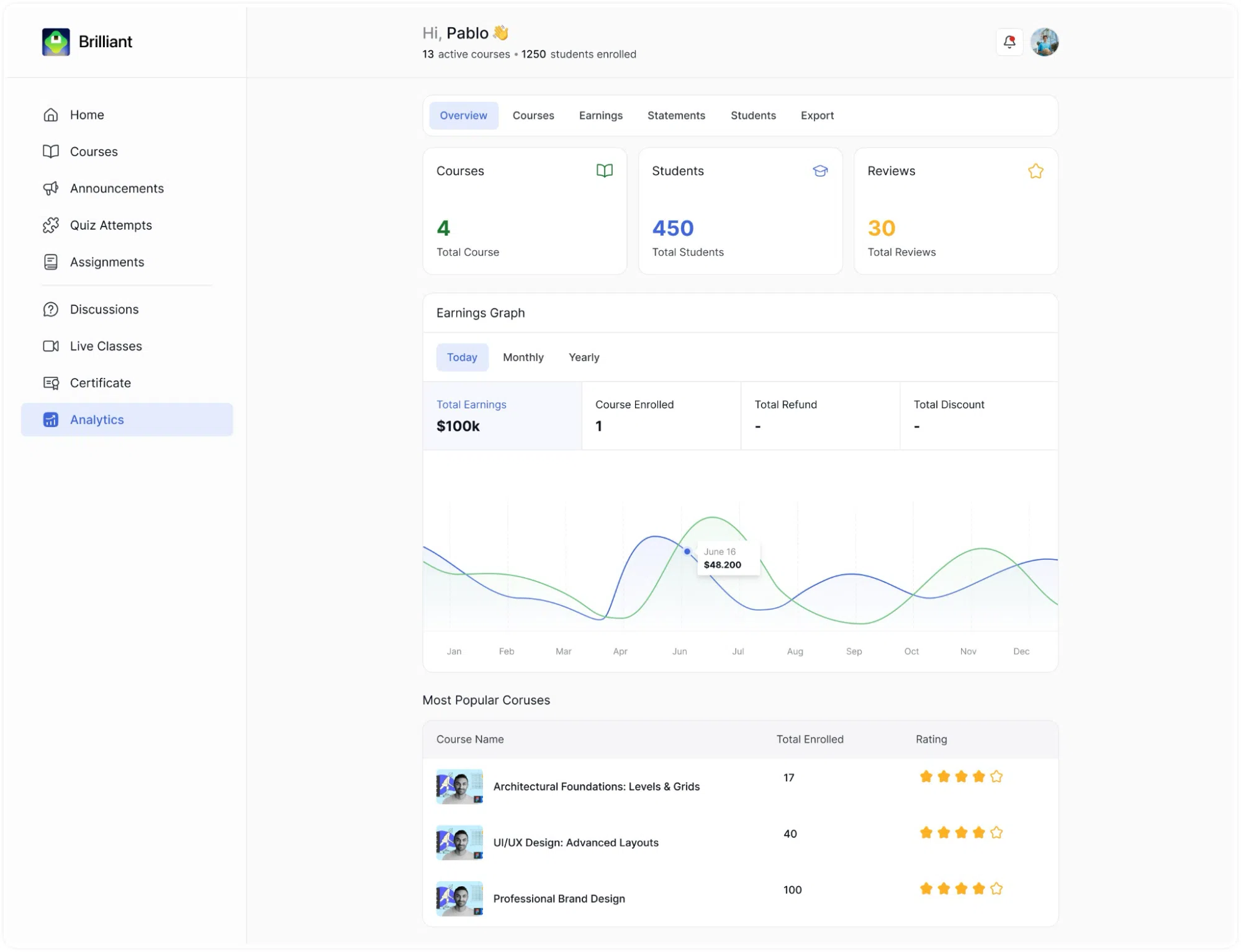Switch to the Courses tab
The image size is (1241, 952).
click(x=533, y=115)
